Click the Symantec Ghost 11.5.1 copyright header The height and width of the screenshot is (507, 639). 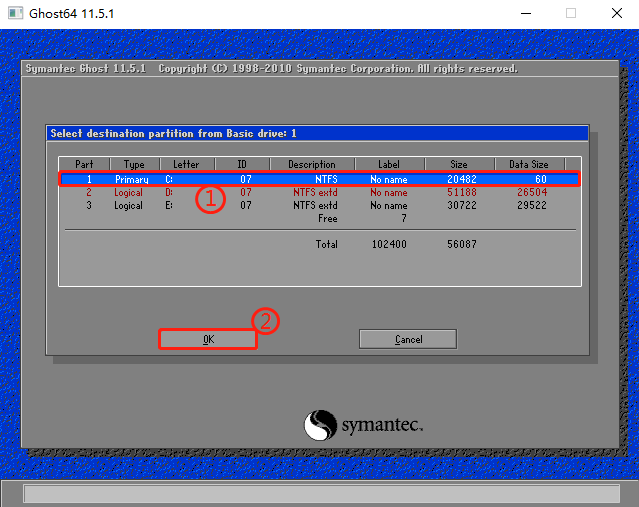click(271, 68)
